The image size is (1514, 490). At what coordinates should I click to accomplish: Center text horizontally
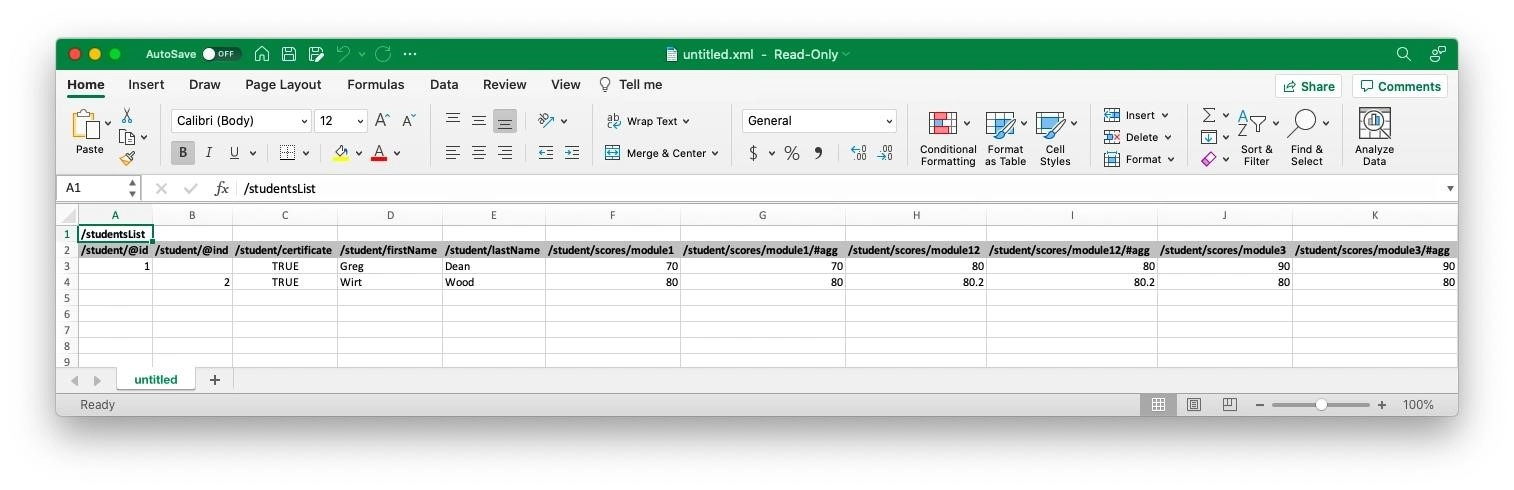[479, 153]
